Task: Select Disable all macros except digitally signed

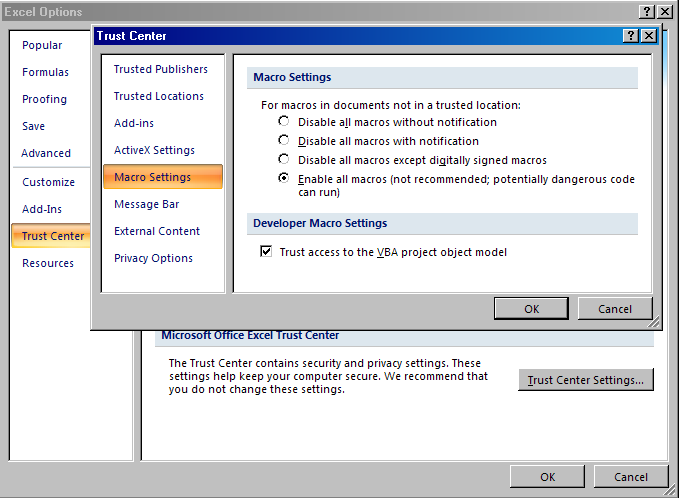Action: (x=284, y=159)
